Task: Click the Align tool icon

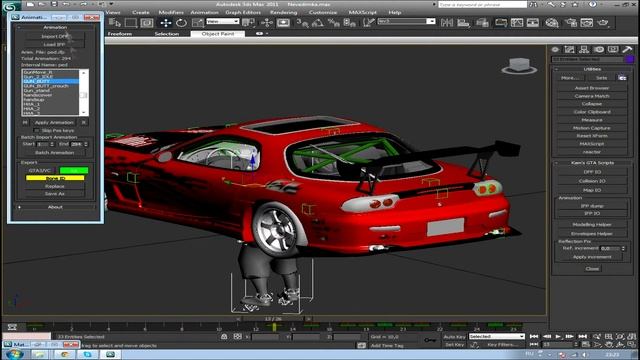Action: (x=463, y=22)
